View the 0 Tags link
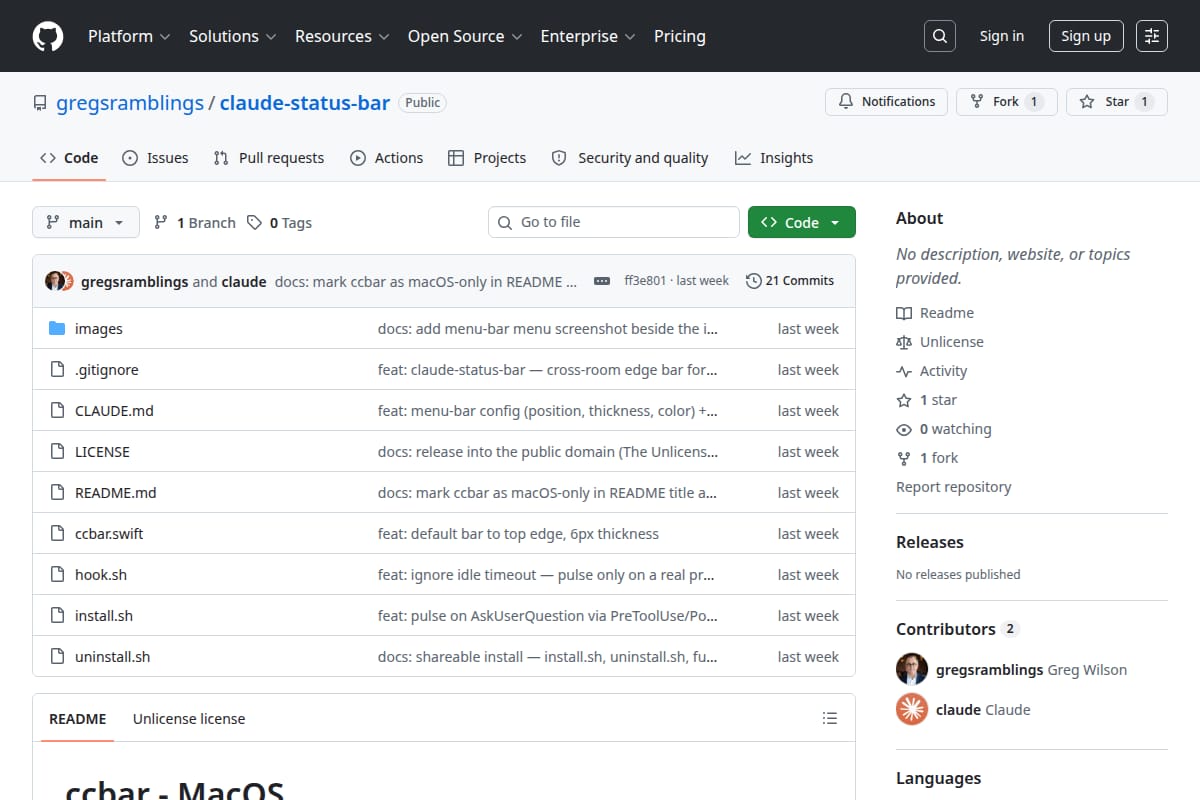 pyautogui.click(x=280, y=223)
